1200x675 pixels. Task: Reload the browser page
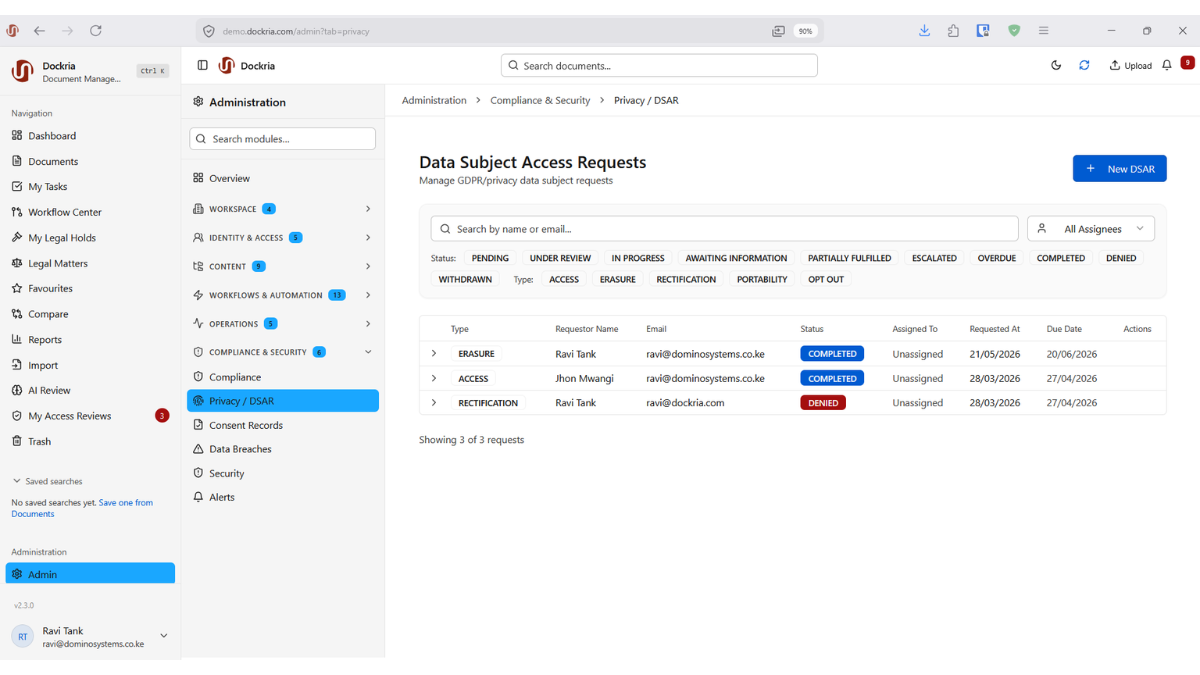[x=96, y=31]
